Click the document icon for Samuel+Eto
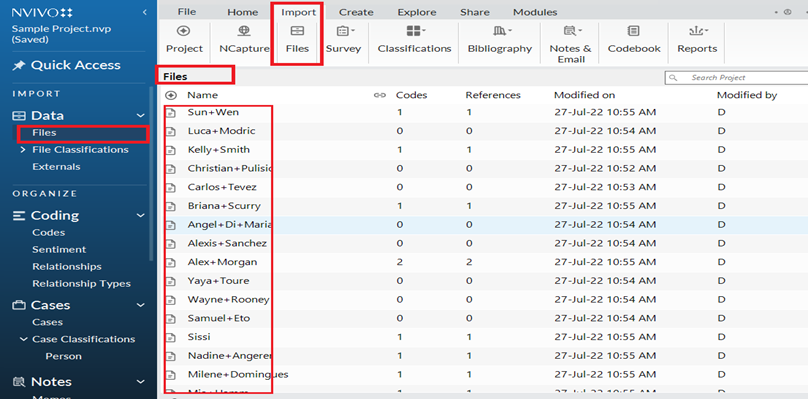 coord(171,319)
